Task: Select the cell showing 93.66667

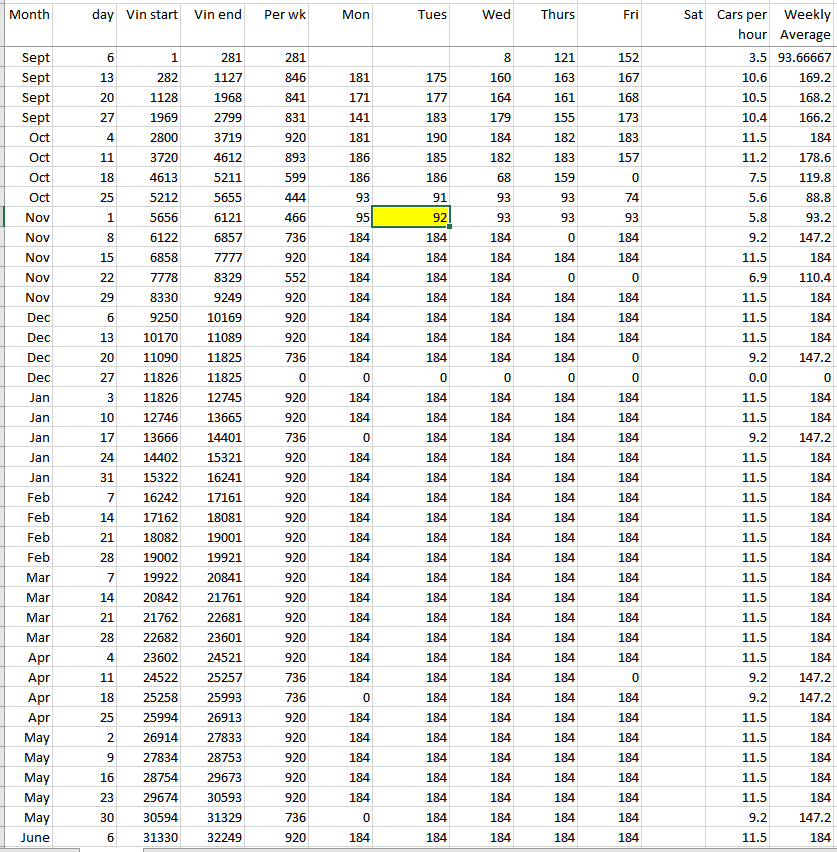Action: 804,57
